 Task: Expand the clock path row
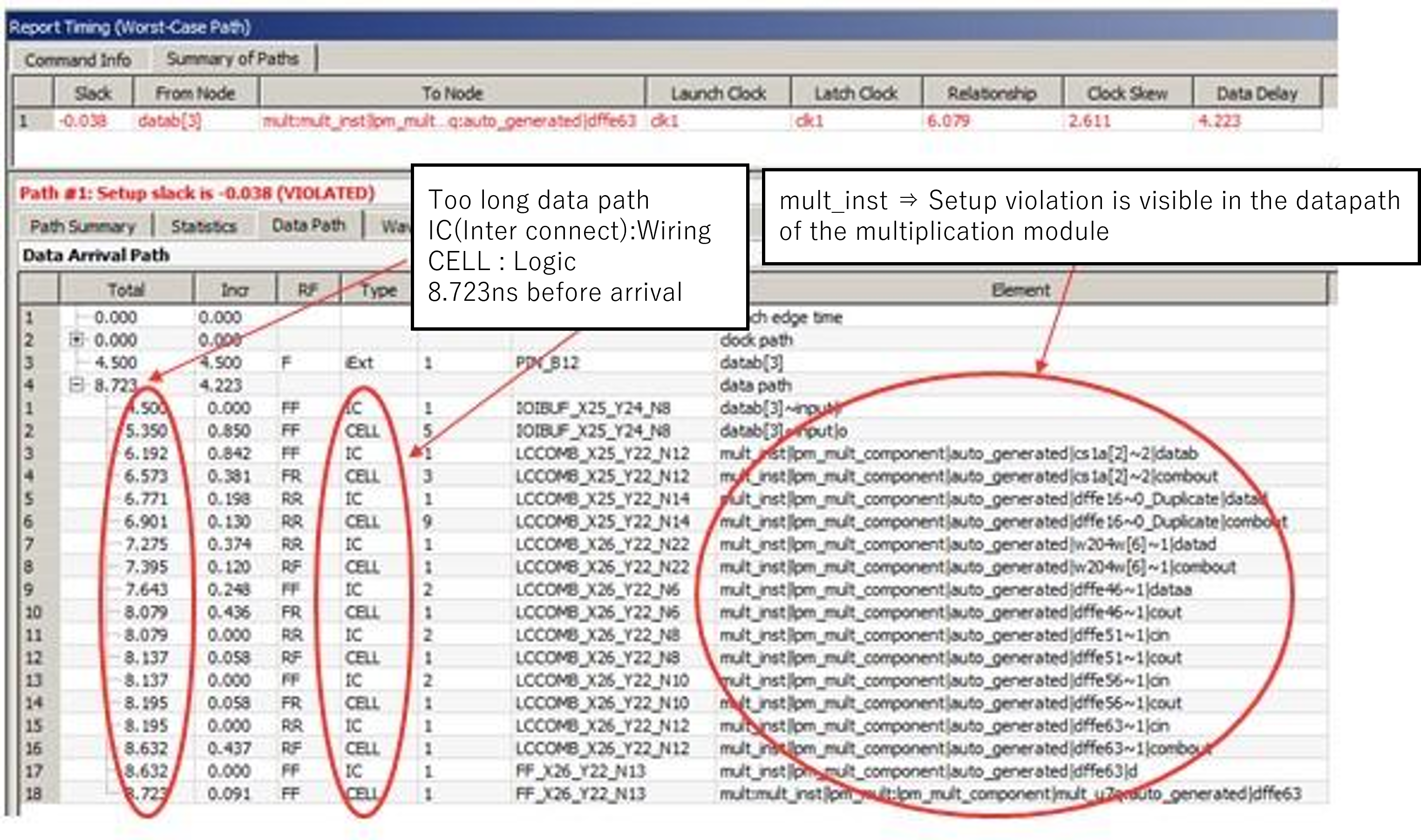click(76, 339)
